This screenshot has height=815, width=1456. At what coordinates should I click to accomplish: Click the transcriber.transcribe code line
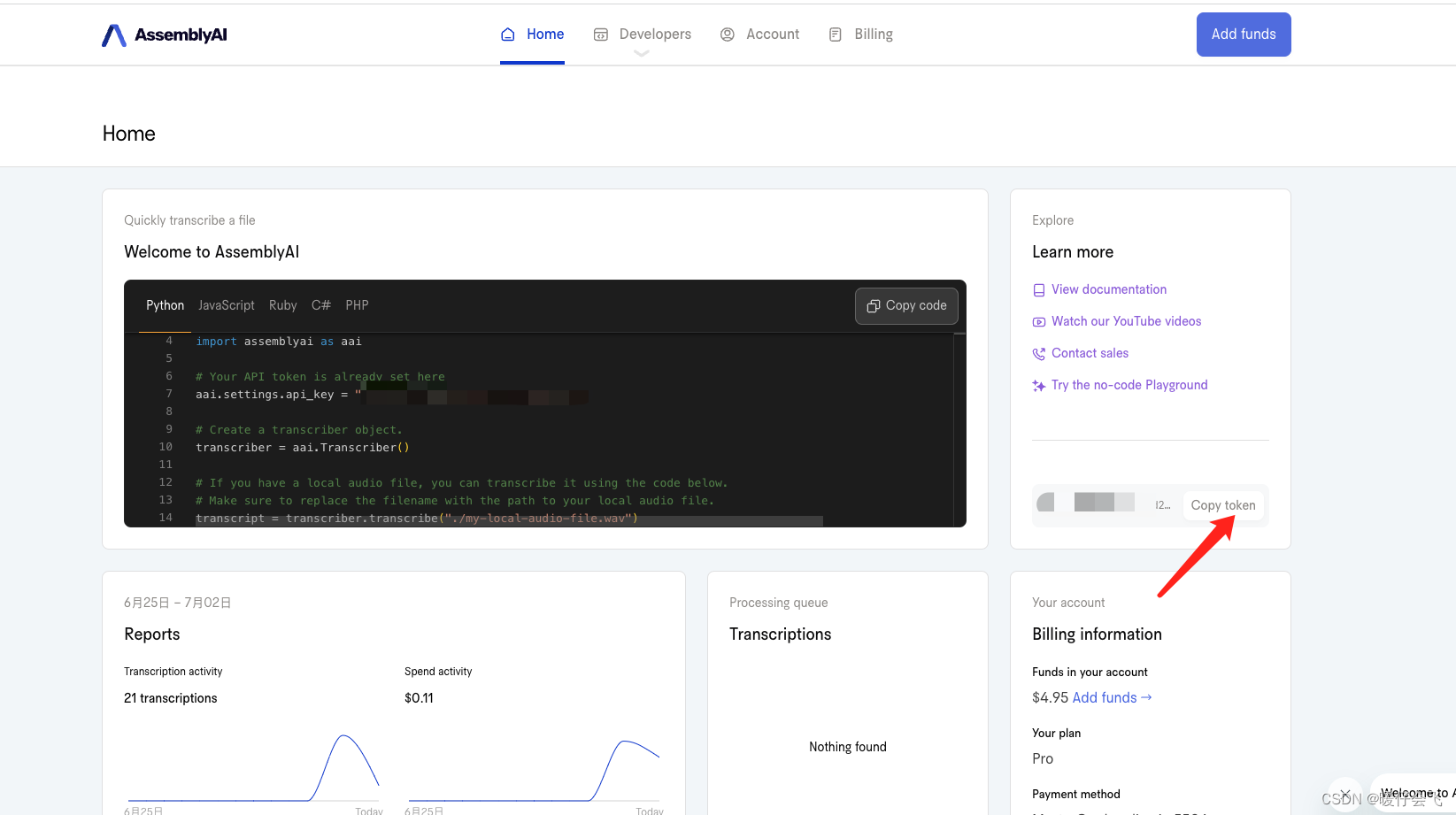pos(417,518)
